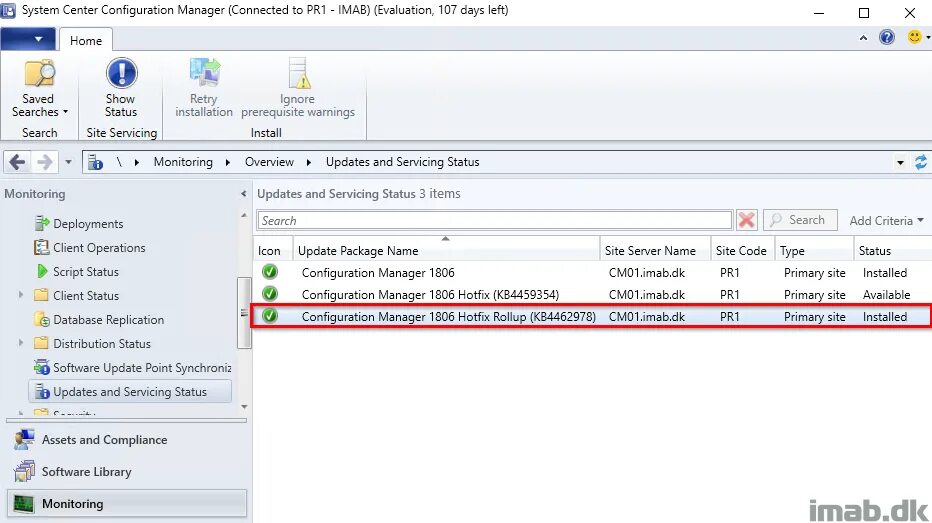Click the Back navigation arrow
This screenshot has height=523, width=932.
point(17,162)
